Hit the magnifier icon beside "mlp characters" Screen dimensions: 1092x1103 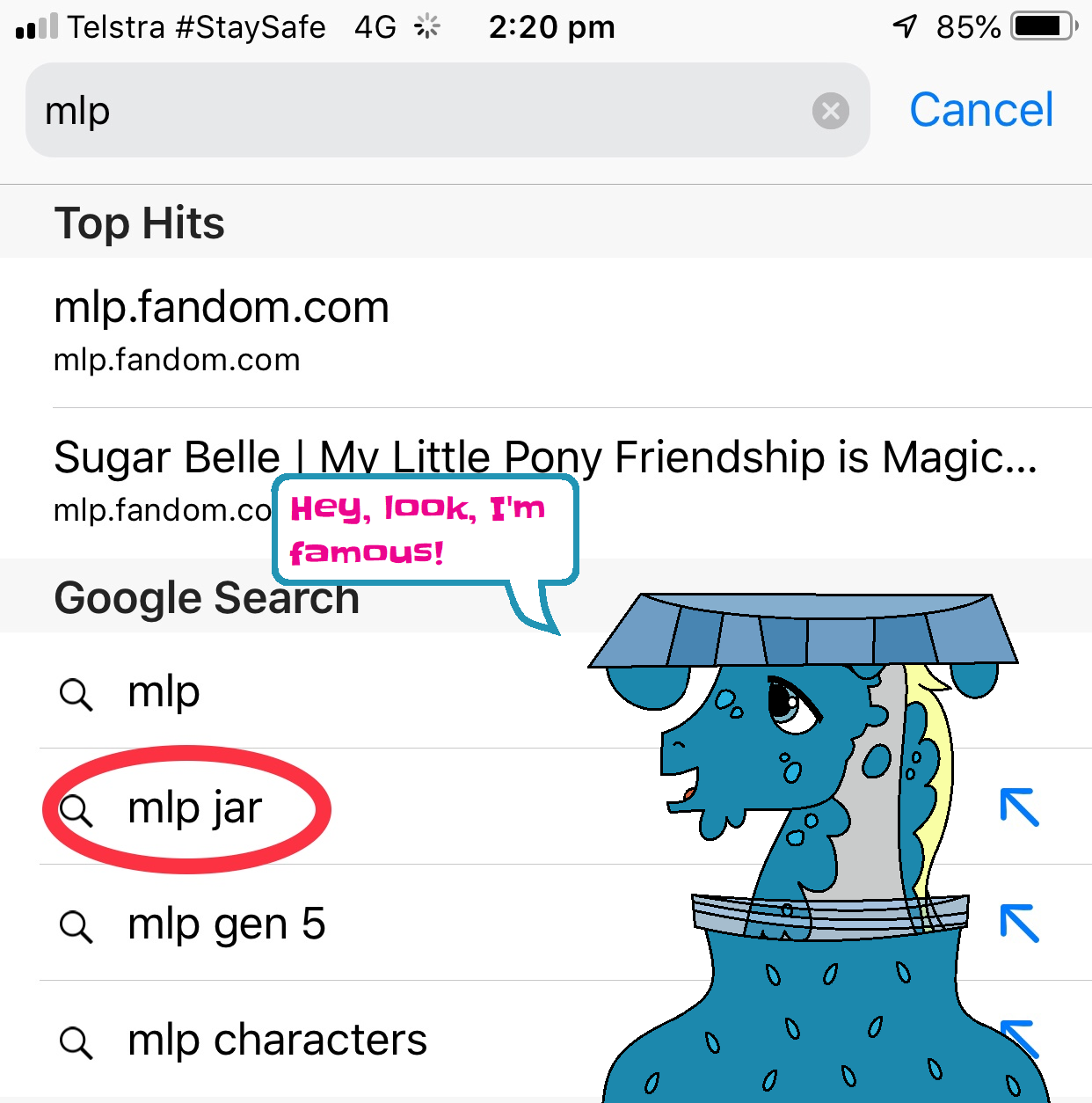76,1042
